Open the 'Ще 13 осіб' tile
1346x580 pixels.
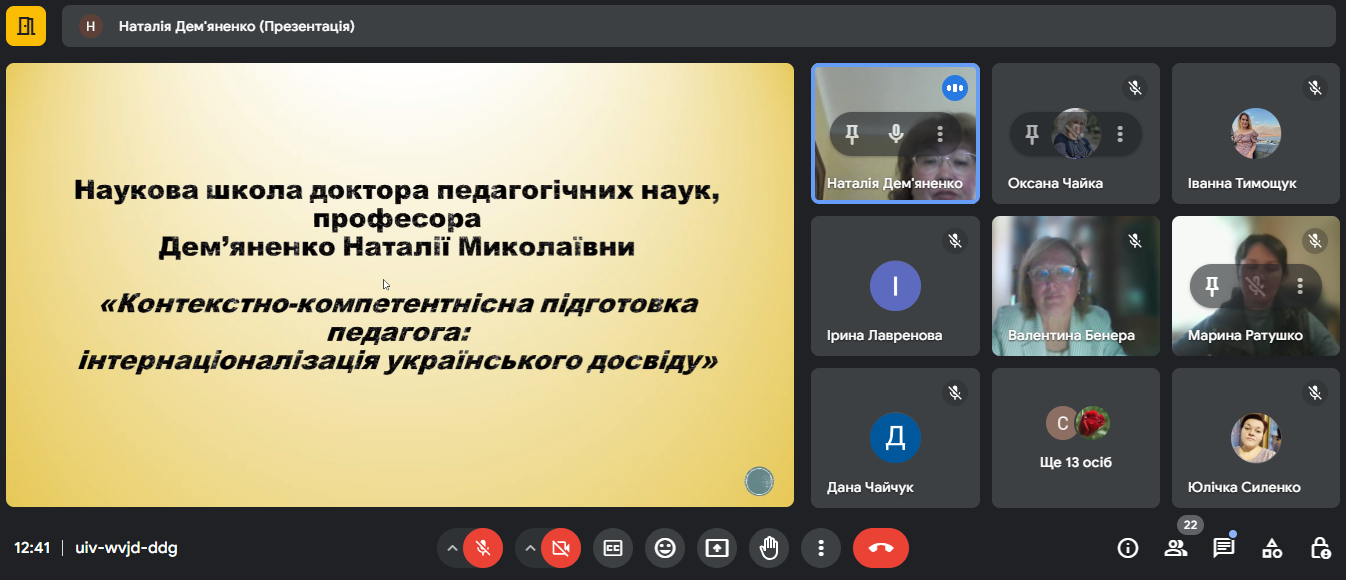1075,438
